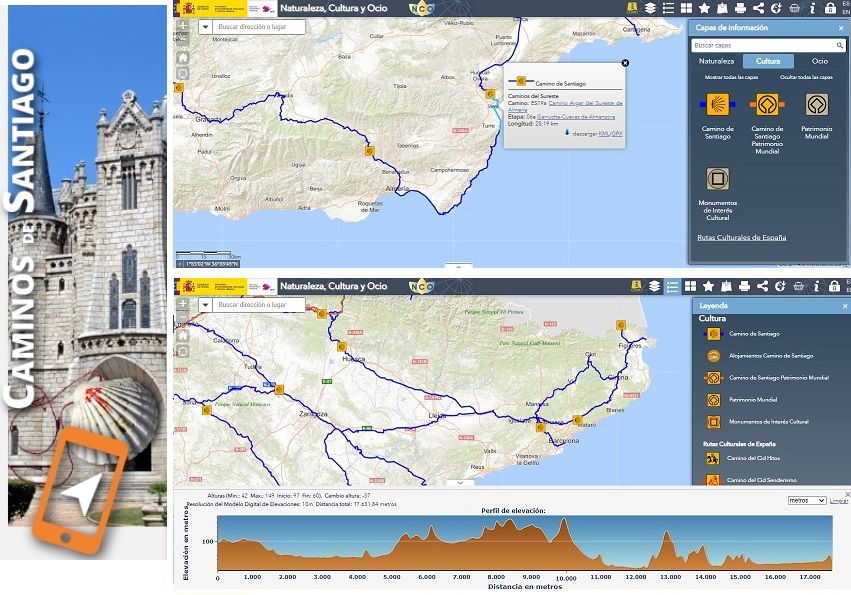Open the metros units dropdown
This screenshot has height=595, width=851.
pyautogui.click(x=807, y=500)
